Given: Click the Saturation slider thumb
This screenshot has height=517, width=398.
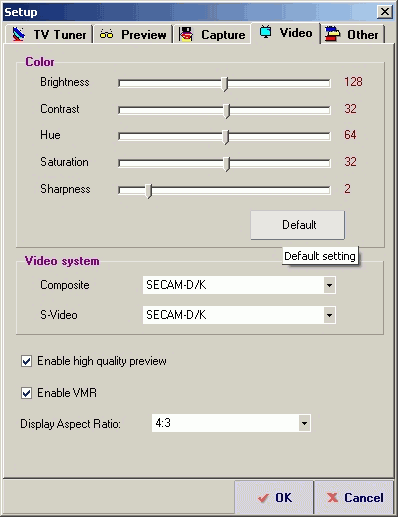Looking at the screenshot, I should pos(227,164).
